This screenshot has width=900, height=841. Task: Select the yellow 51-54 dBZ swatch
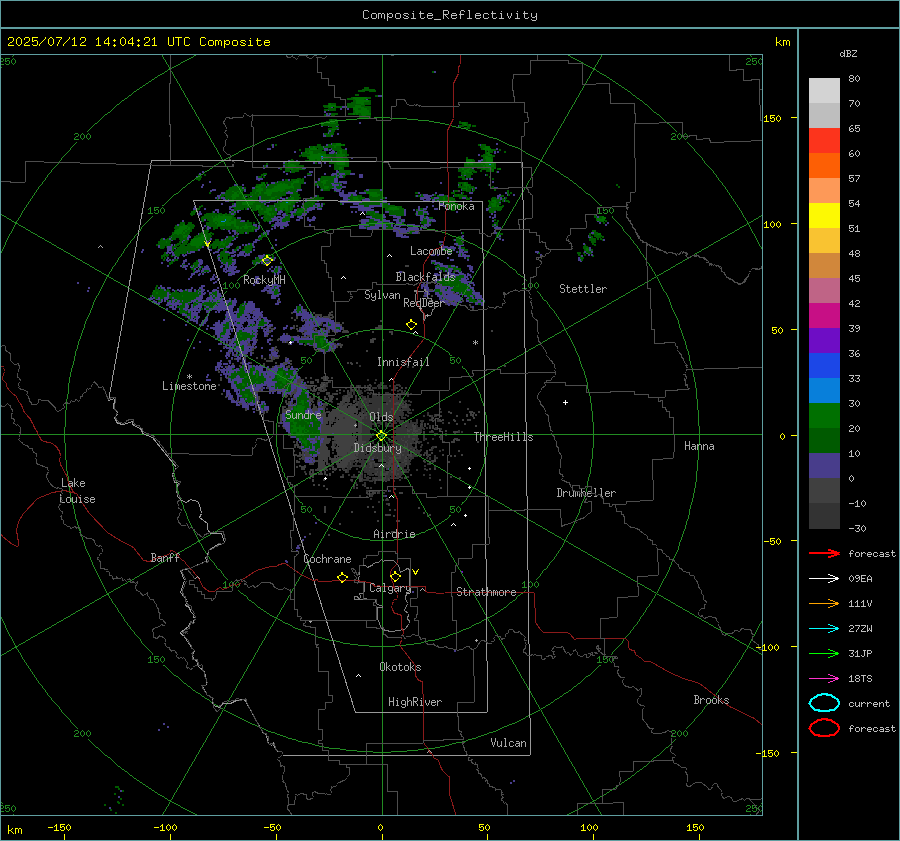point(824,216)
